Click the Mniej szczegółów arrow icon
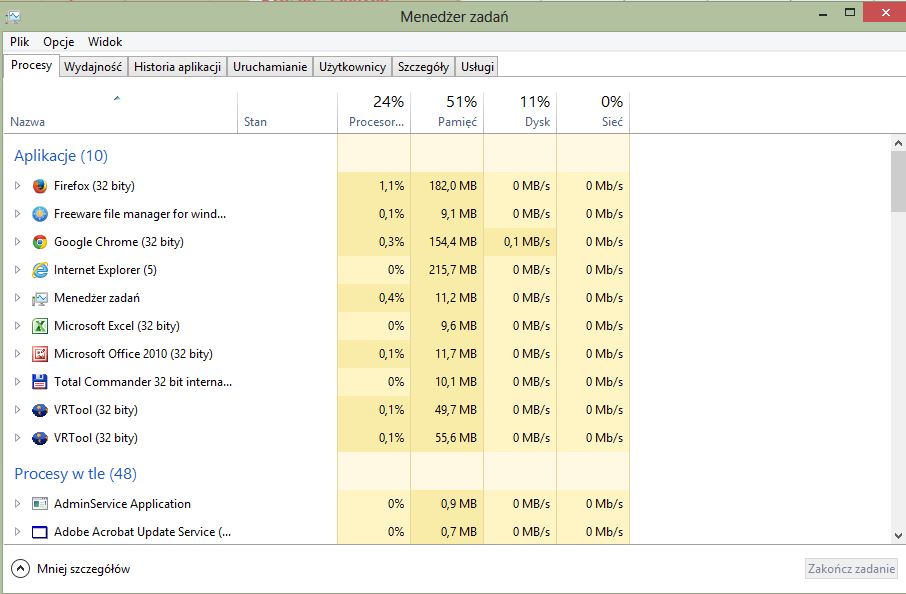The height and width of the screenshot is (594, 906). (20, 569)
